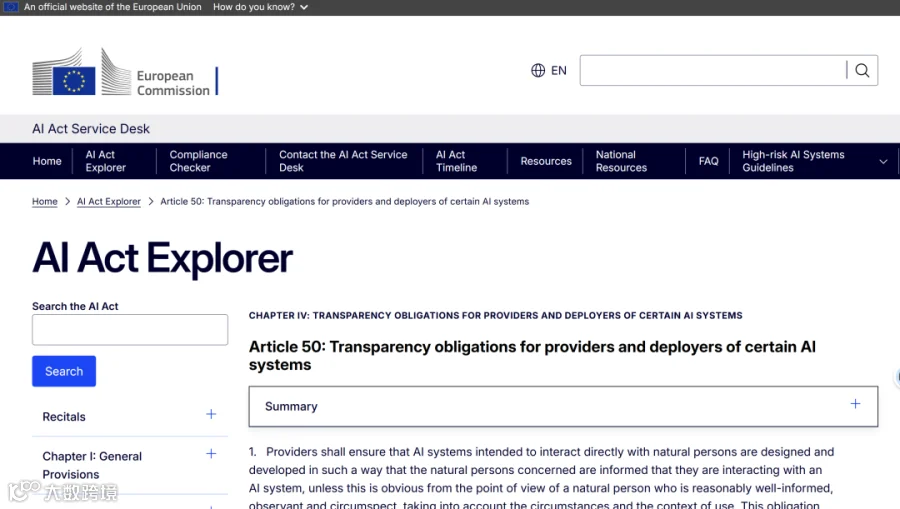Click the blue Search button

[x=64, y=371]
